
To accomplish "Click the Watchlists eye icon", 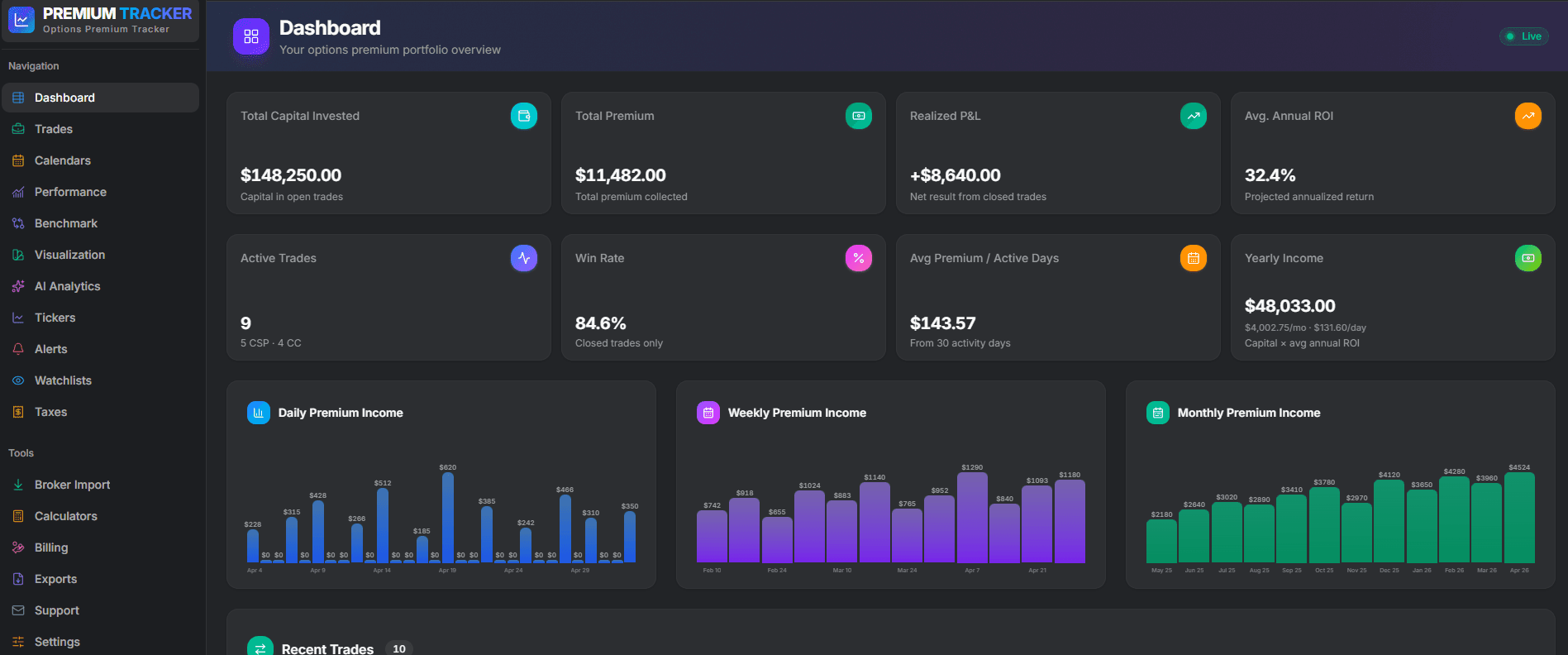I will [x=18, y=380].
